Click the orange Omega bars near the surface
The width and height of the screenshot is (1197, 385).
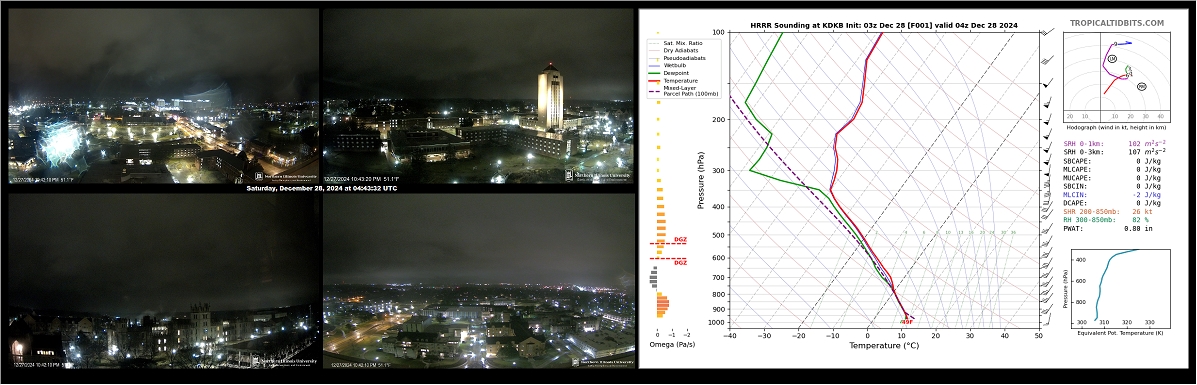(x=662, y=306)
